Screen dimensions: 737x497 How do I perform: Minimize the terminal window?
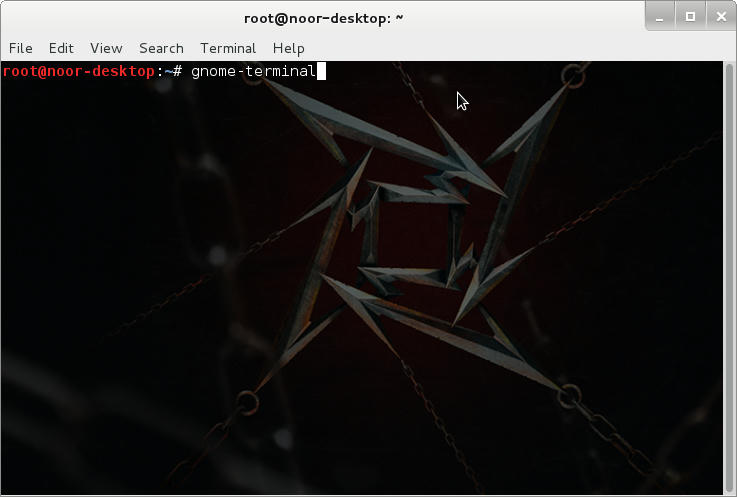click(660, 17)
